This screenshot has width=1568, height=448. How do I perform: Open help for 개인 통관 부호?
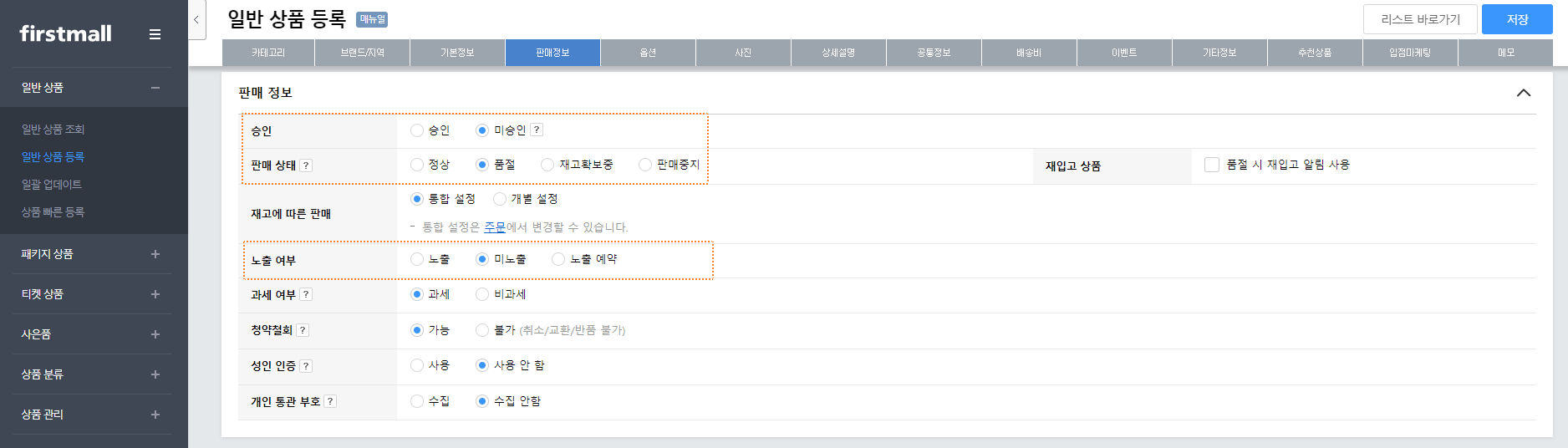[x=330, y=401]
